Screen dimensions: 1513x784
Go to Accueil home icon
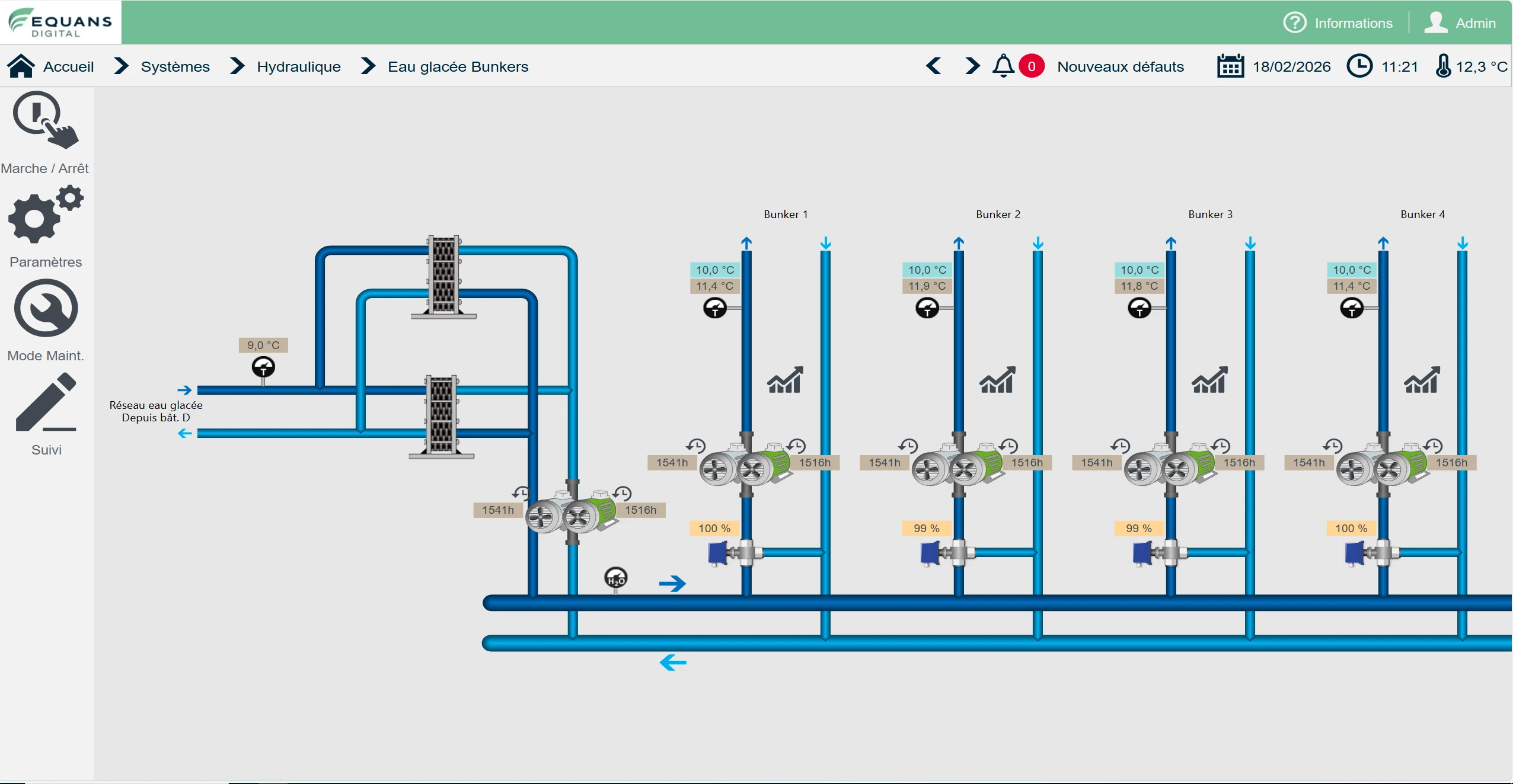coord(21,66)
